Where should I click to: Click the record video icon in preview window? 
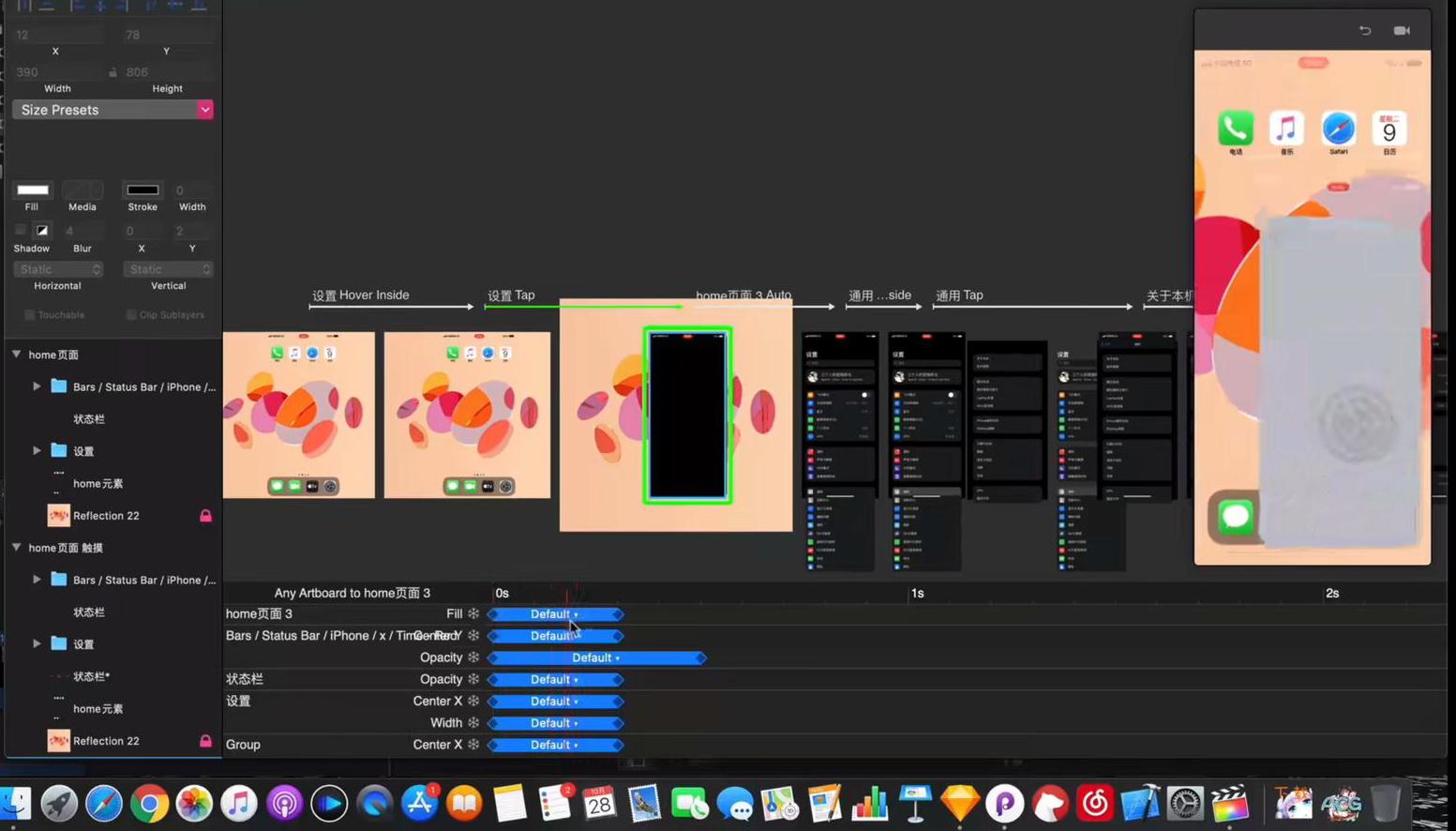coord(1402,31)
